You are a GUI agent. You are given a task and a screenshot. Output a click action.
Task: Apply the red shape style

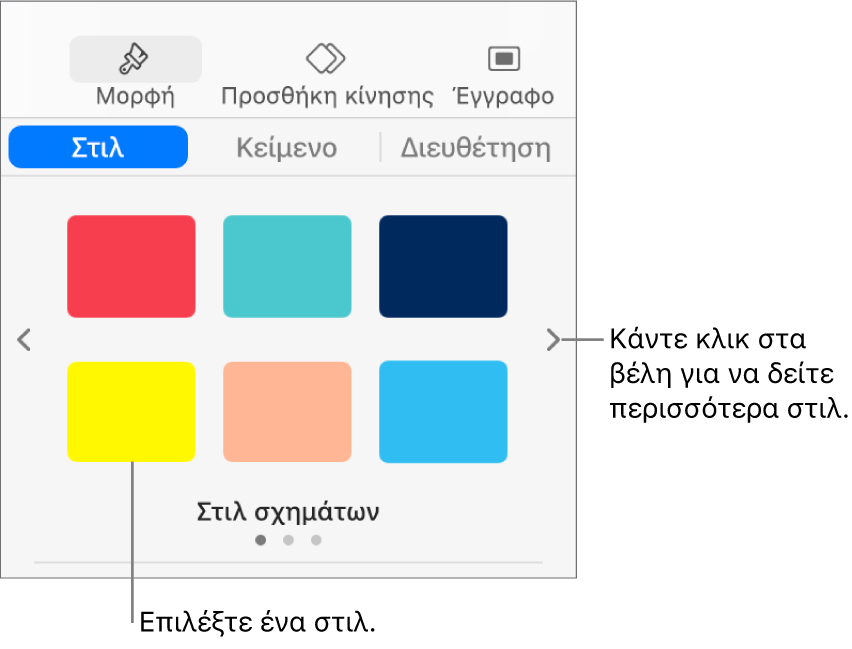click(131, 266)
